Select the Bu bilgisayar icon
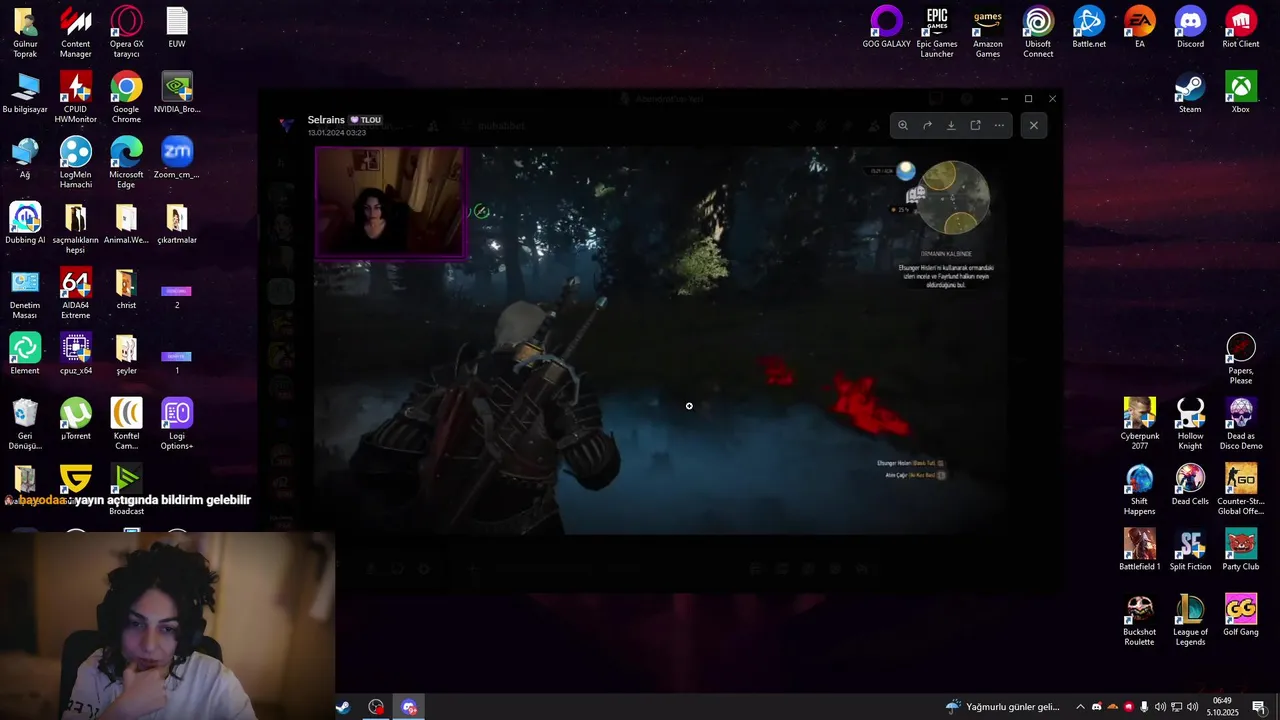 pos(25,93)
